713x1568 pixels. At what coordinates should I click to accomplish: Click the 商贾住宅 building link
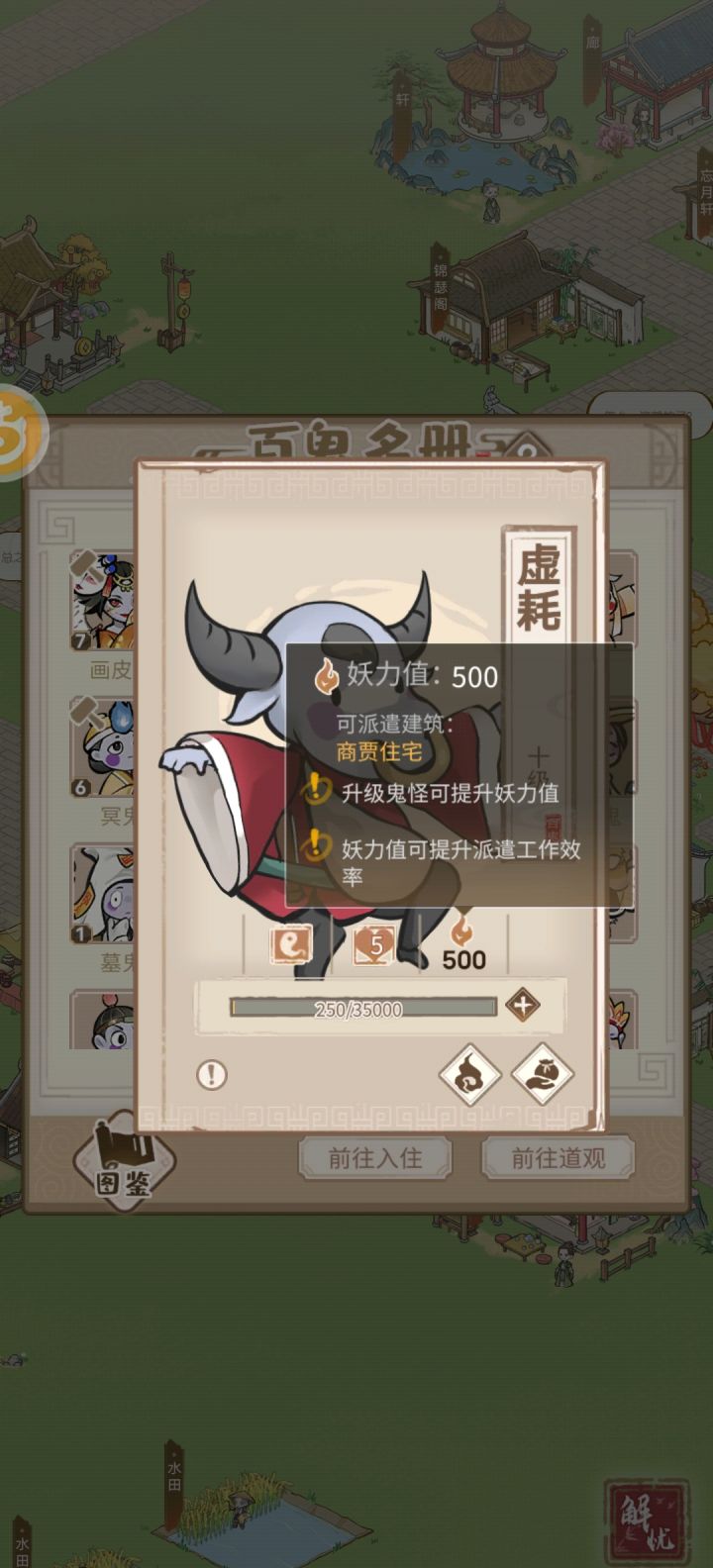(379, 751)
